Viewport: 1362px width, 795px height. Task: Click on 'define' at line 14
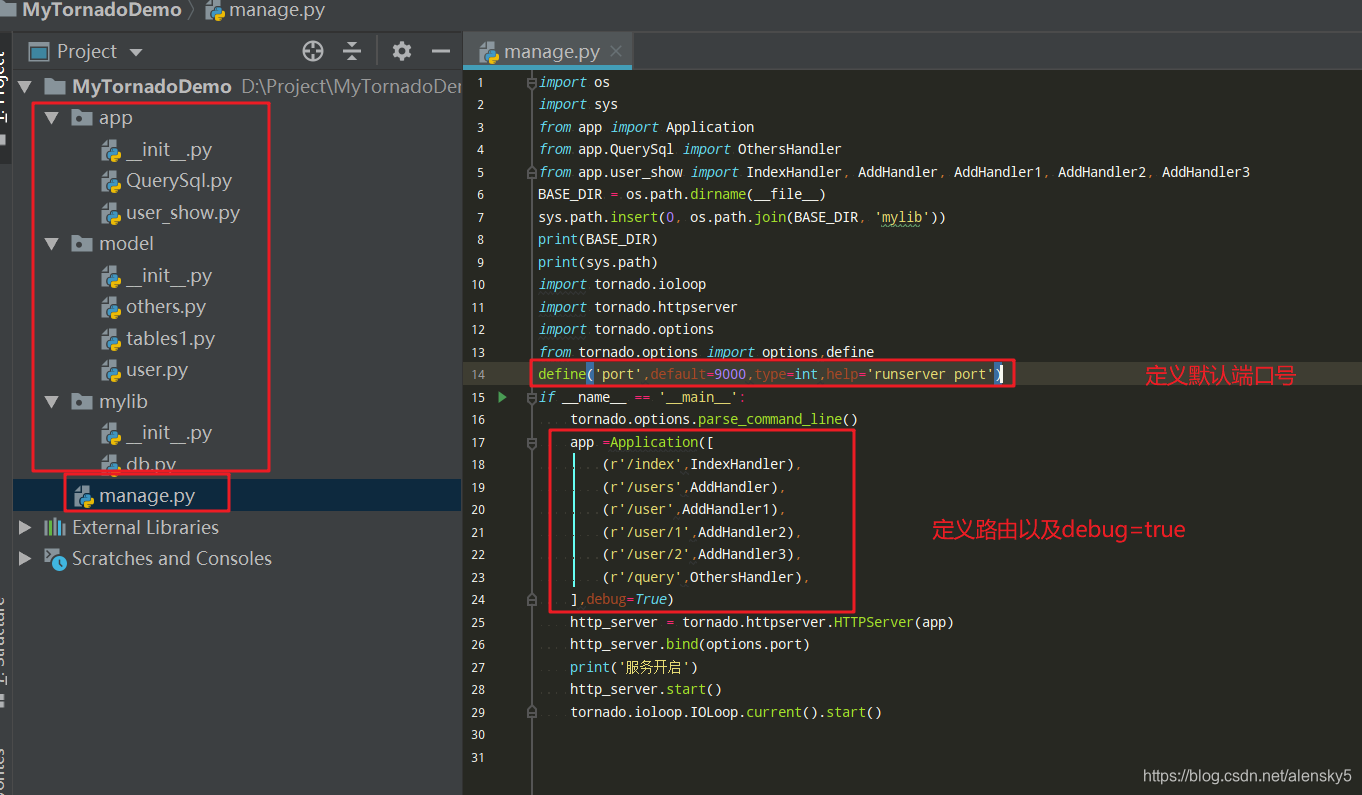click(x=562, y=374)
